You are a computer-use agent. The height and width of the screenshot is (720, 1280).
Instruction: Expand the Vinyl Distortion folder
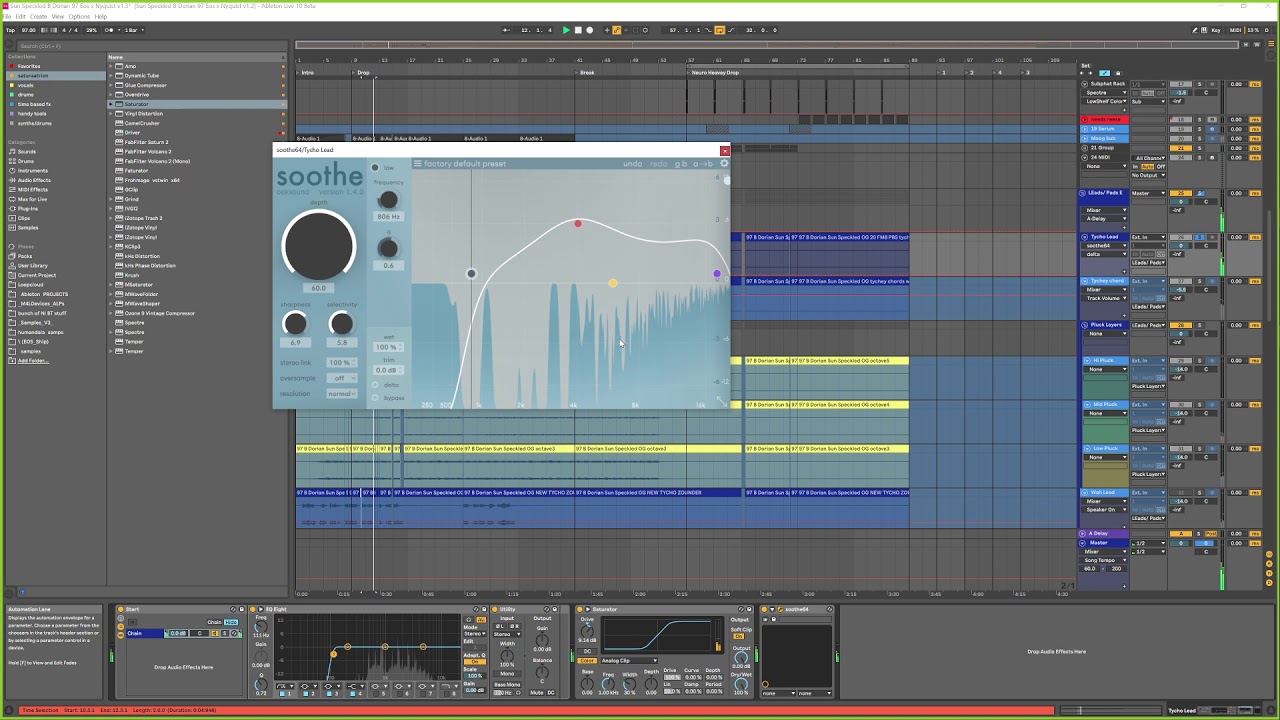(x=113, y=114)
